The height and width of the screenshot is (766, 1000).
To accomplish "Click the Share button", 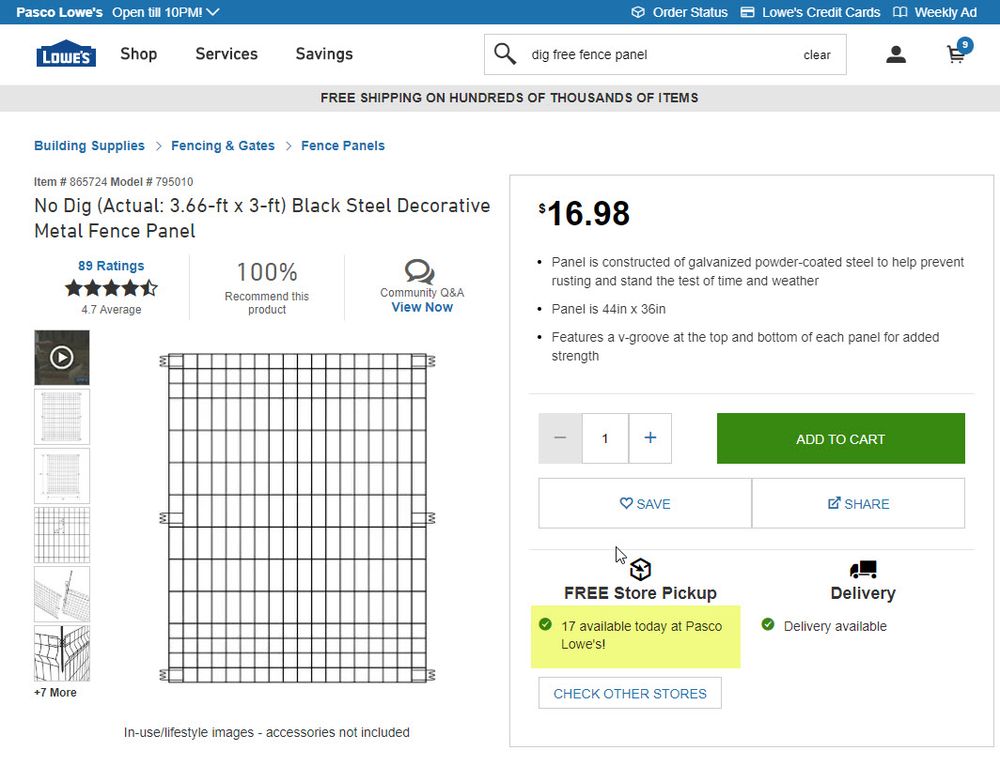I will [858, 503].
